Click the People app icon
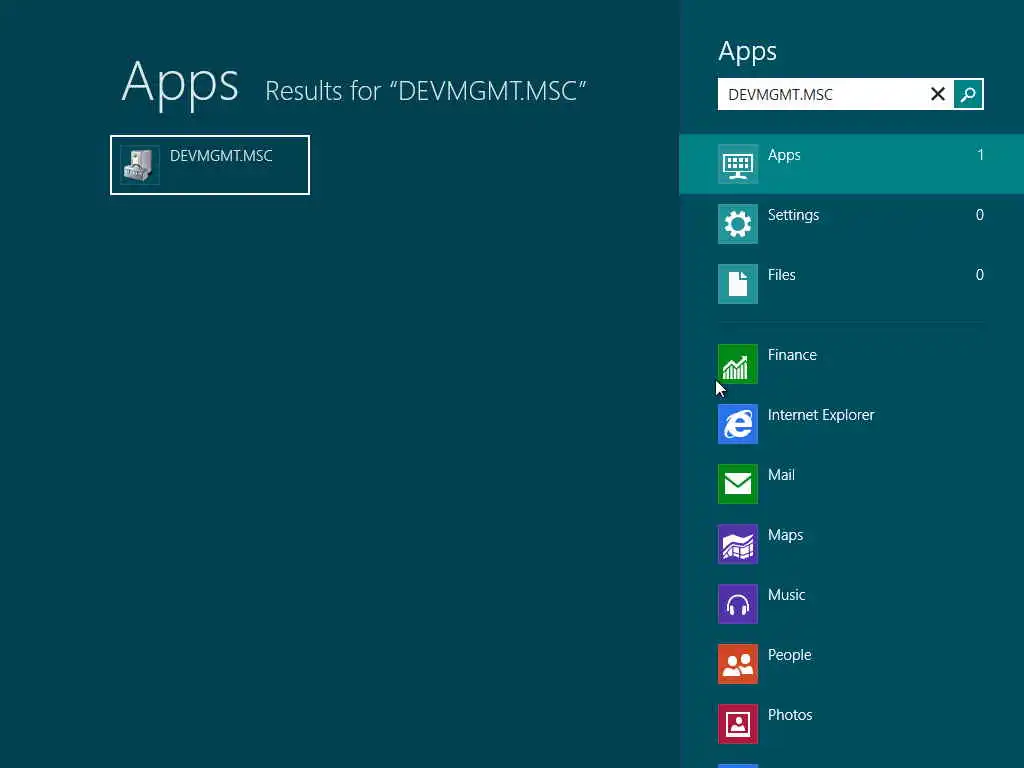This screenshot has width=1024, height=768. click(738, 664)
